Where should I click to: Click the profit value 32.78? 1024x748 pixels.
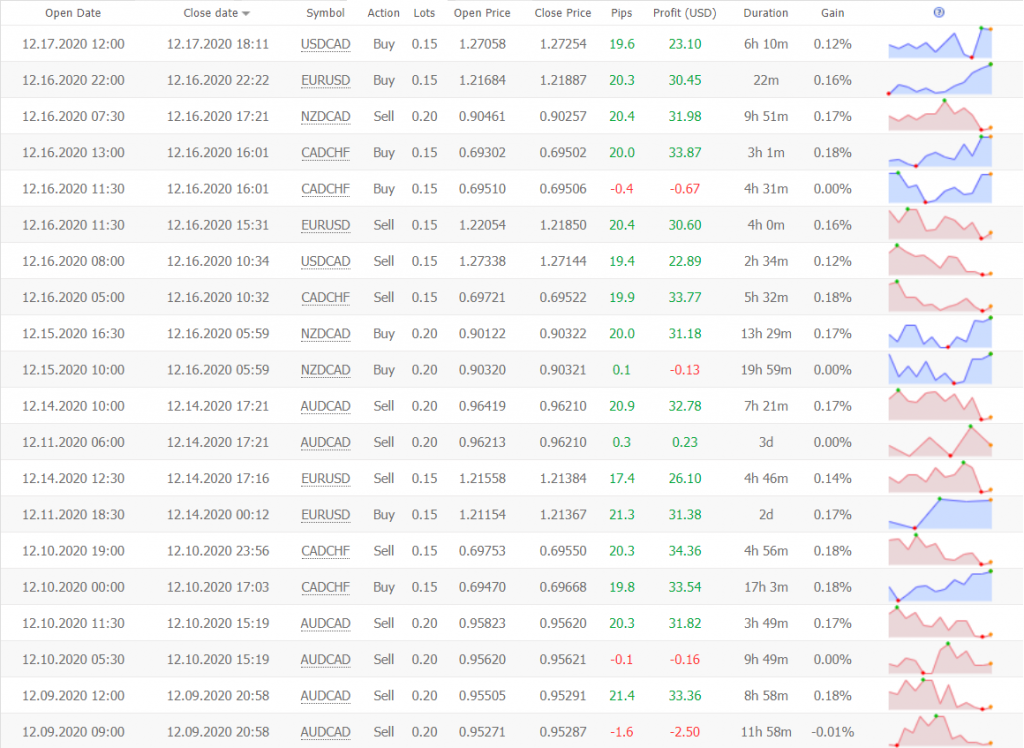coord(684,406)
